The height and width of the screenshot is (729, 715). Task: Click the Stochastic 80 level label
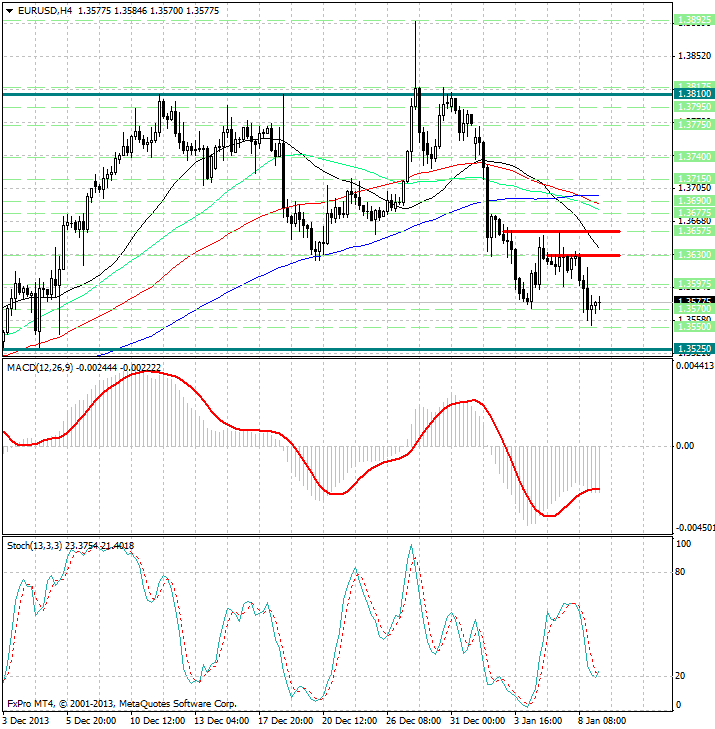click(x=682, y=573)
